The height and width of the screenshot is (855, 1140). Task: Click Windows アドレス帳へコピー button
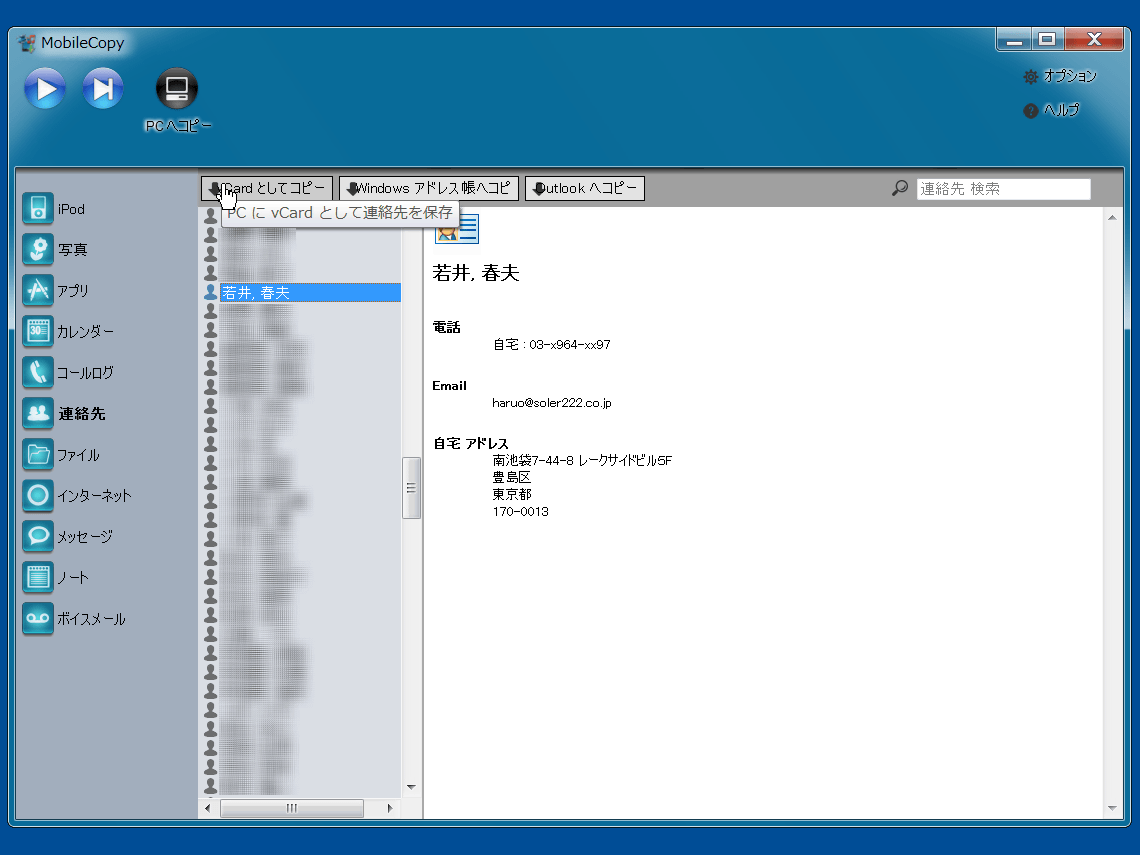pos(429,188)
